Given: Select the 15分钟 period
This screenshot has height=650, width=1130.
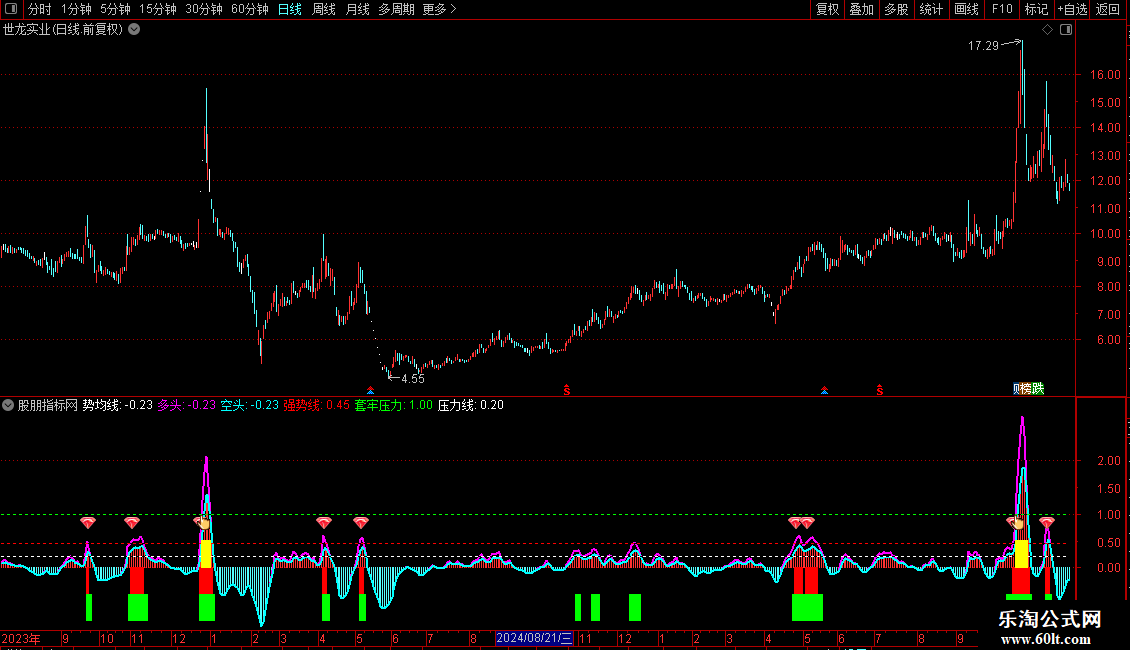Looking at the screenshot, I should pos(157,9).
